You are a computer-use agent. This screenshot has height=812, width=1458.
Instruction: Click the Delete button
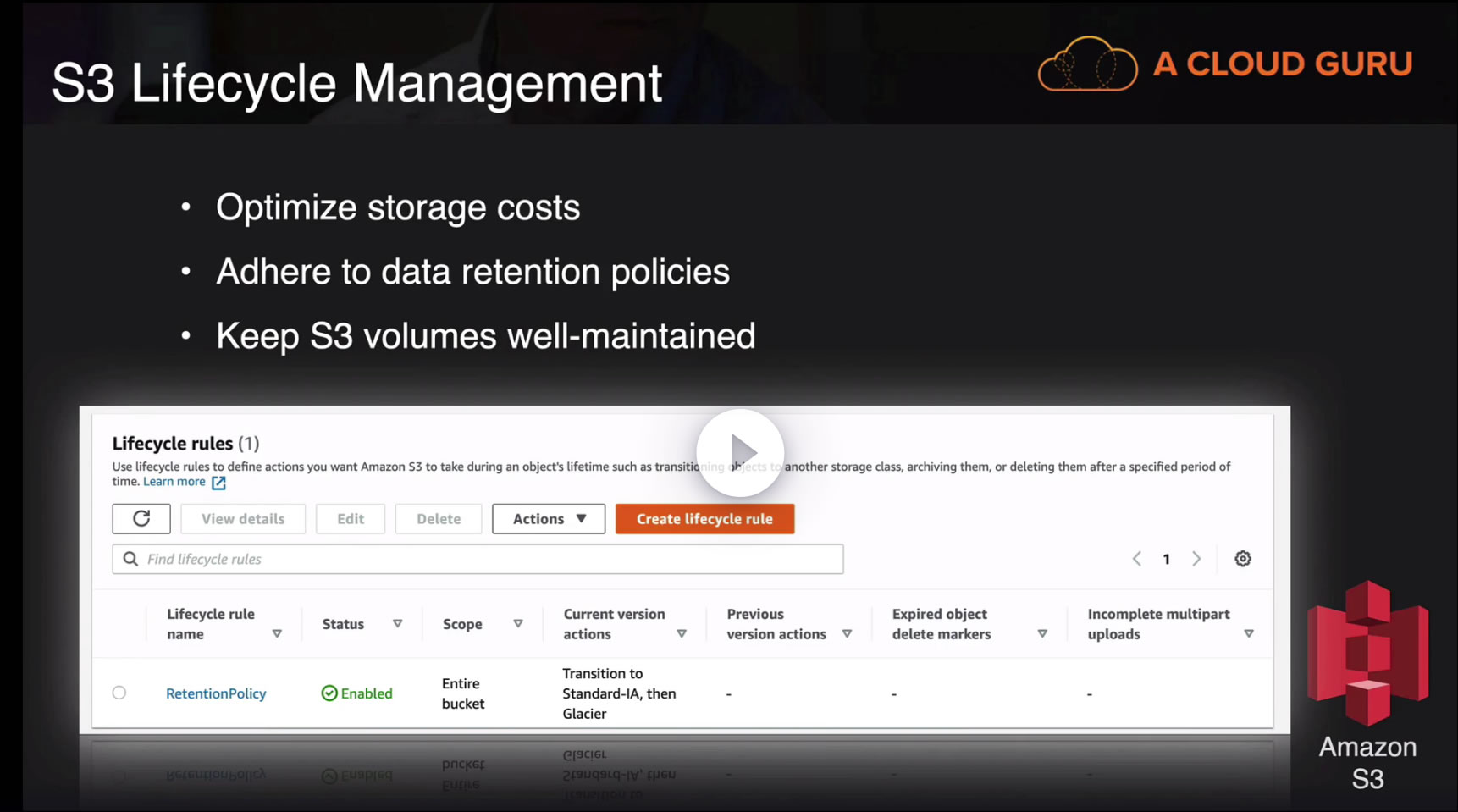click(439, 518)
